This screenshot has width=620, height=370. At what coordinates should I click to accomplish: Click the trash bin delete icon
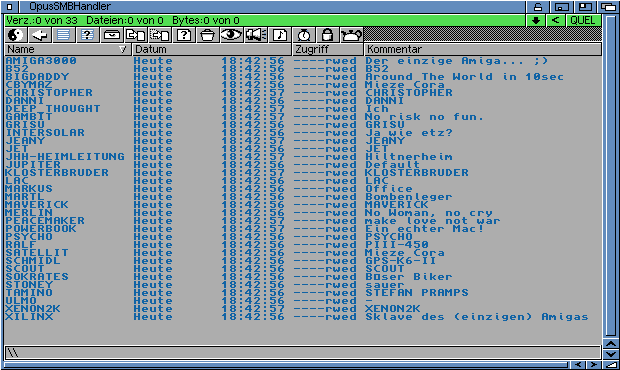[208, 35]
